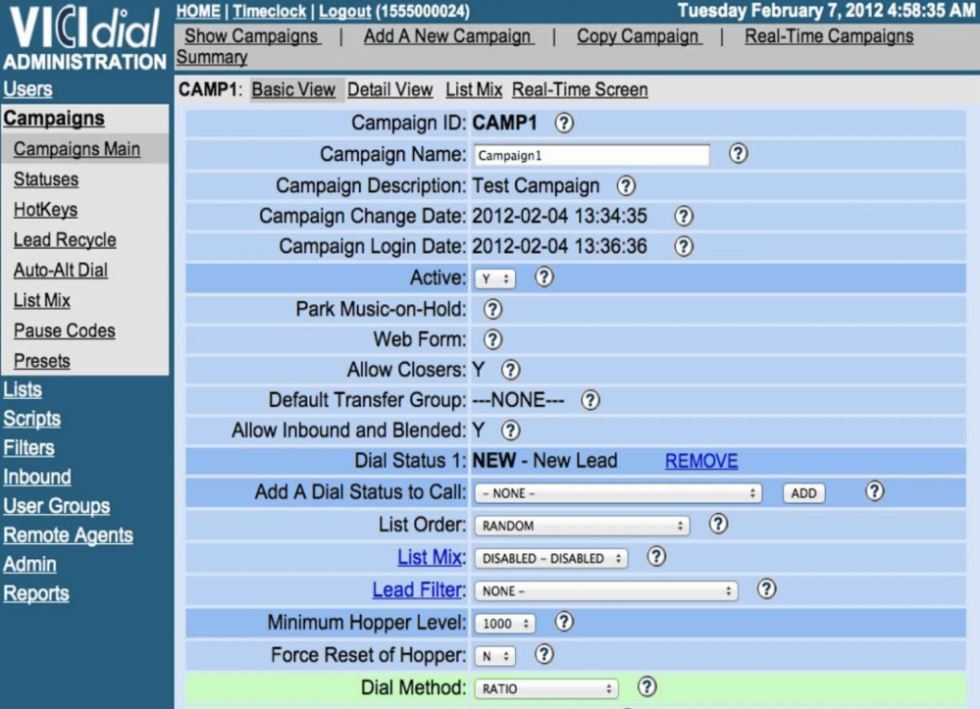Open help for Web Form setting
Image resolution: width=980 pixels, height=709 pixels.
tap(493, 340)
